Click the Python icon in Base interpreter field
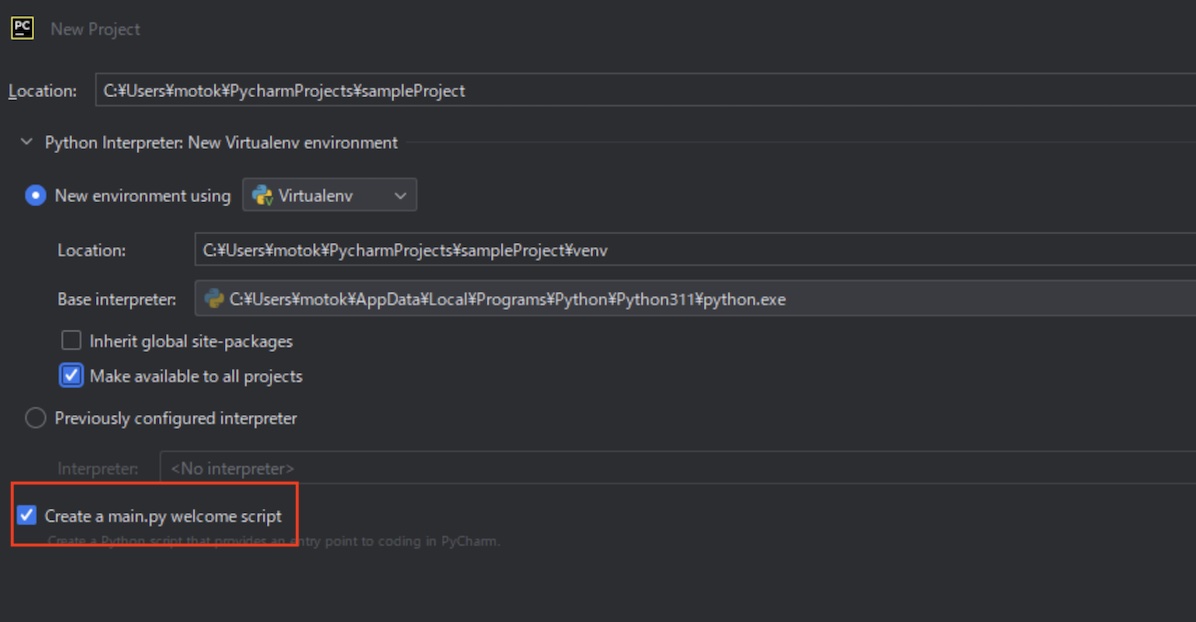This screenshot has width=1196, height=622. click(x=214, y=299)
